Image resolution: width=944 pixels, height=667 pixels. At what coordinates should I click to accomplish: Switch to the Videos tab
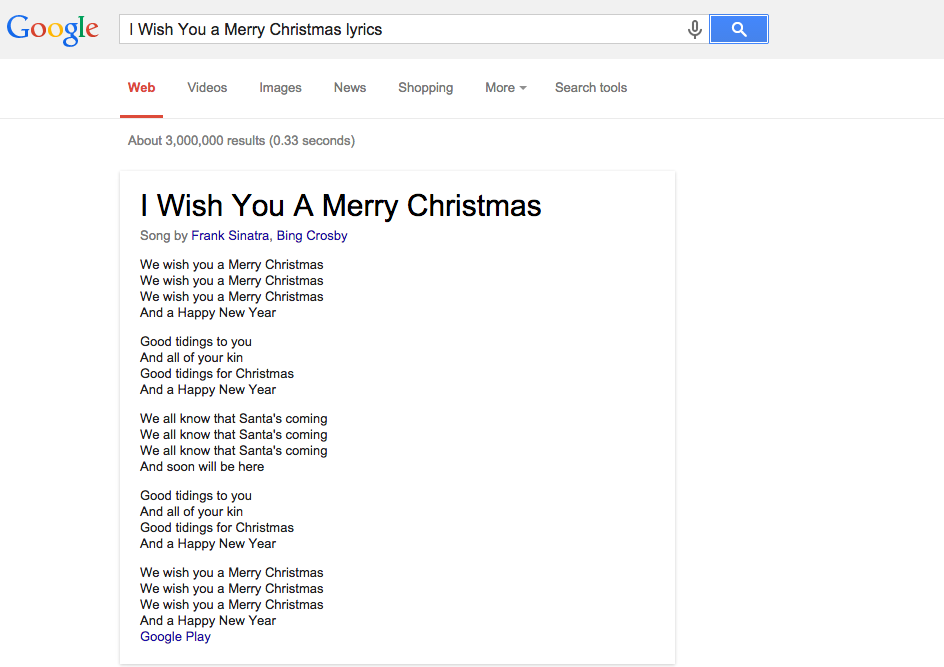click(207, 88)
